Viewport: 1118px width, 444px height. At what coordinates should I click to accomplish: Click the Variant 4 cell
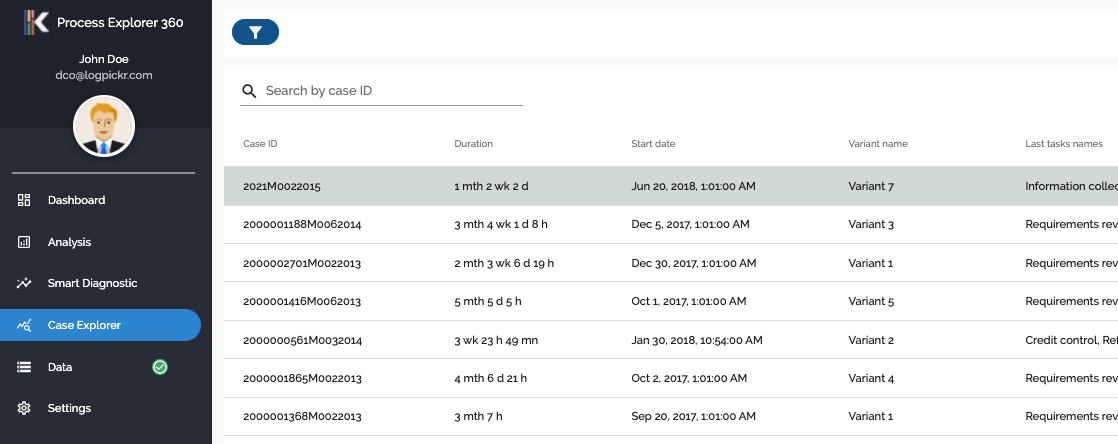coord(871,378)
